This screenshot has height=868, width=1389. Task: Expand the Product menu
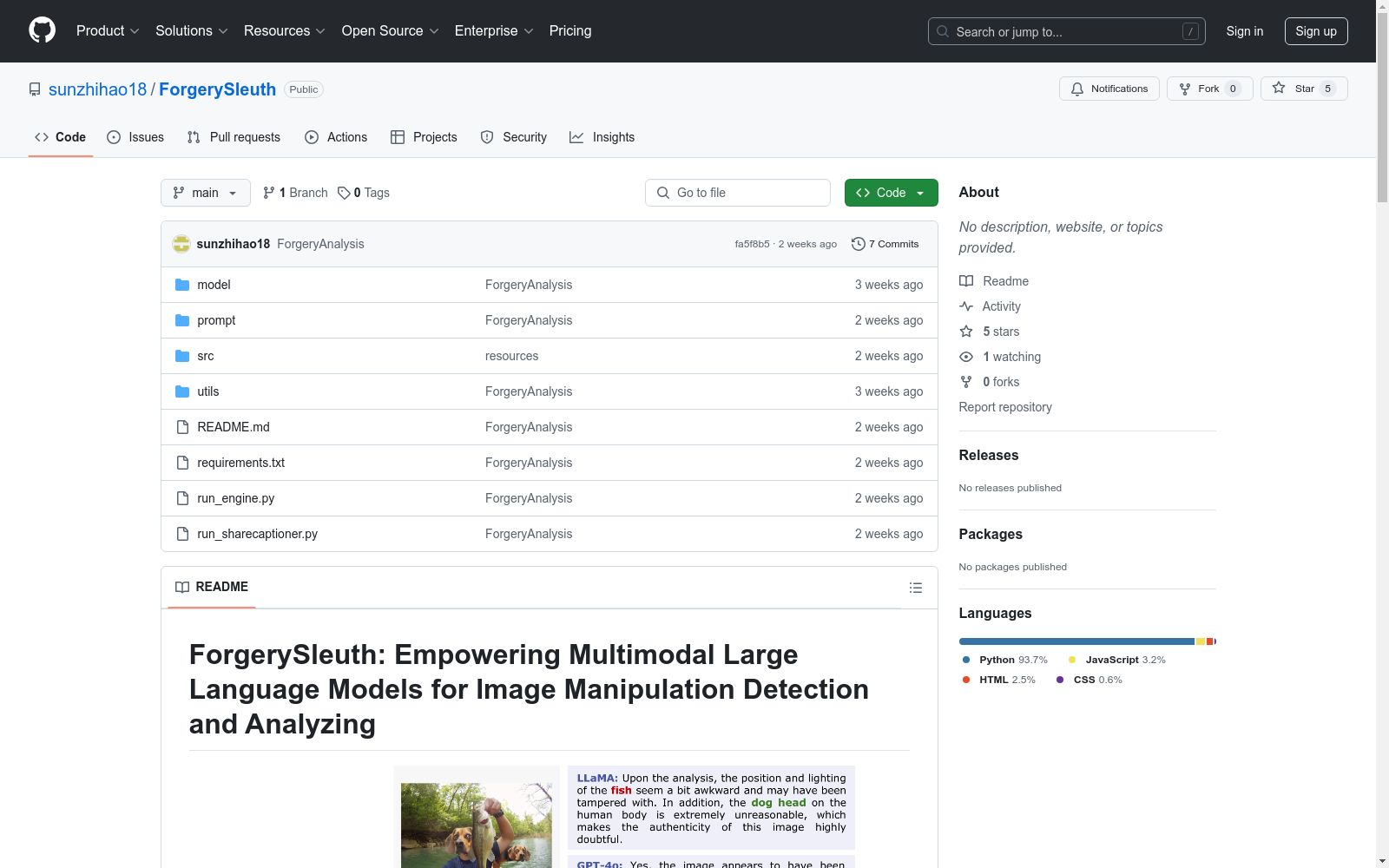click(x=108, y=31)
